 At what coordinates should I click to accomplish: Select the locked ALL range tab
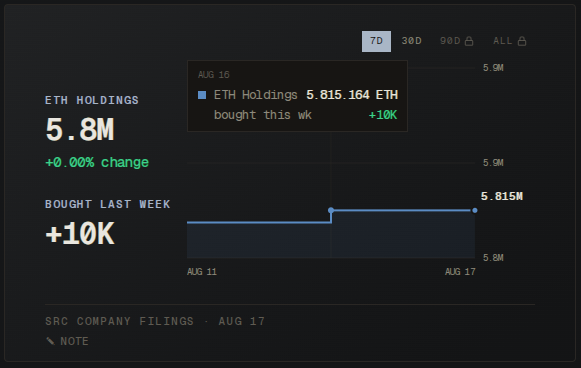pyautogui.click(x=509, y=41)
